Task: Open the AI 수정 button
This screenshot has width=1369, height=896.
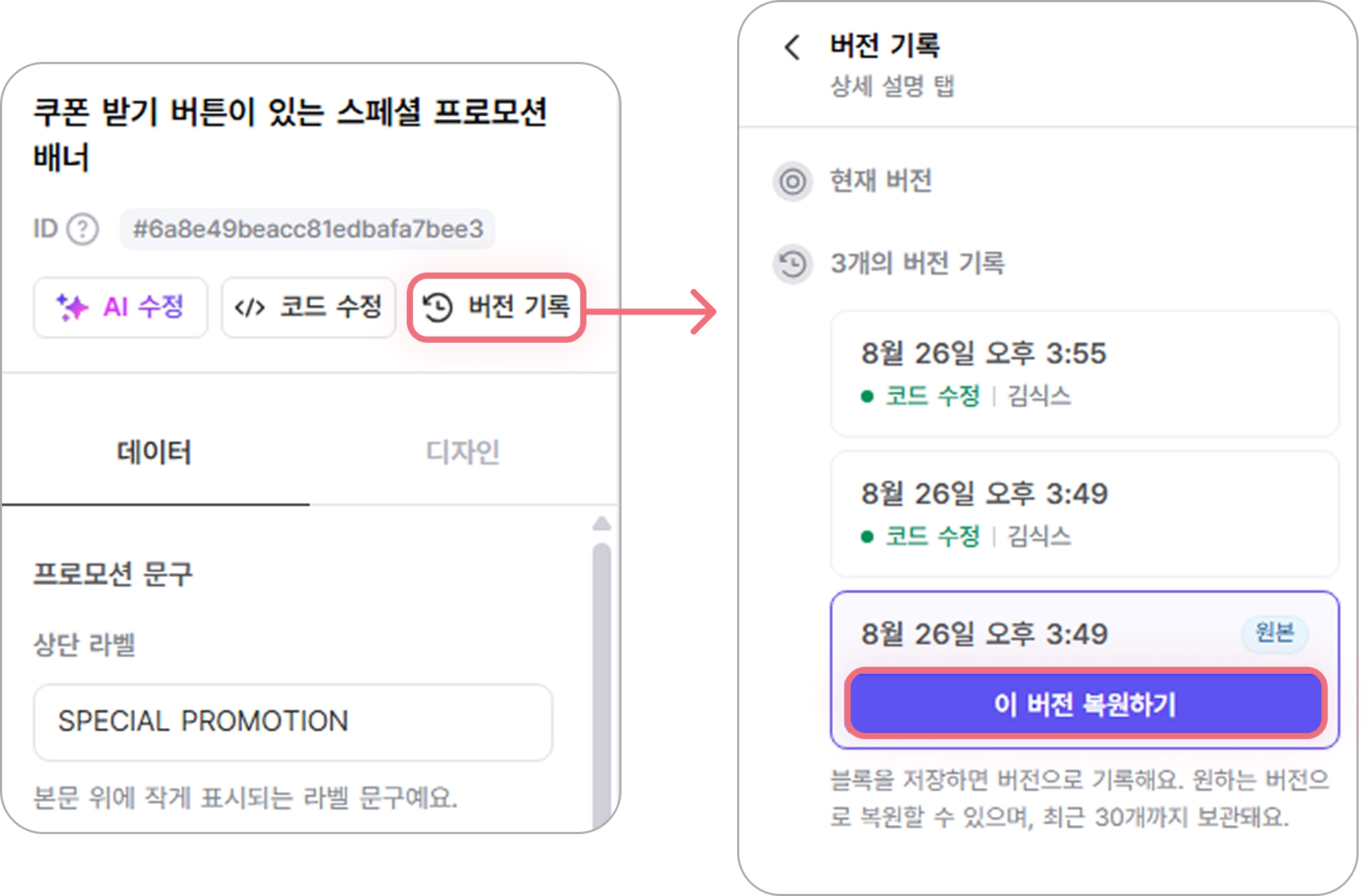Action: point(120,307)
